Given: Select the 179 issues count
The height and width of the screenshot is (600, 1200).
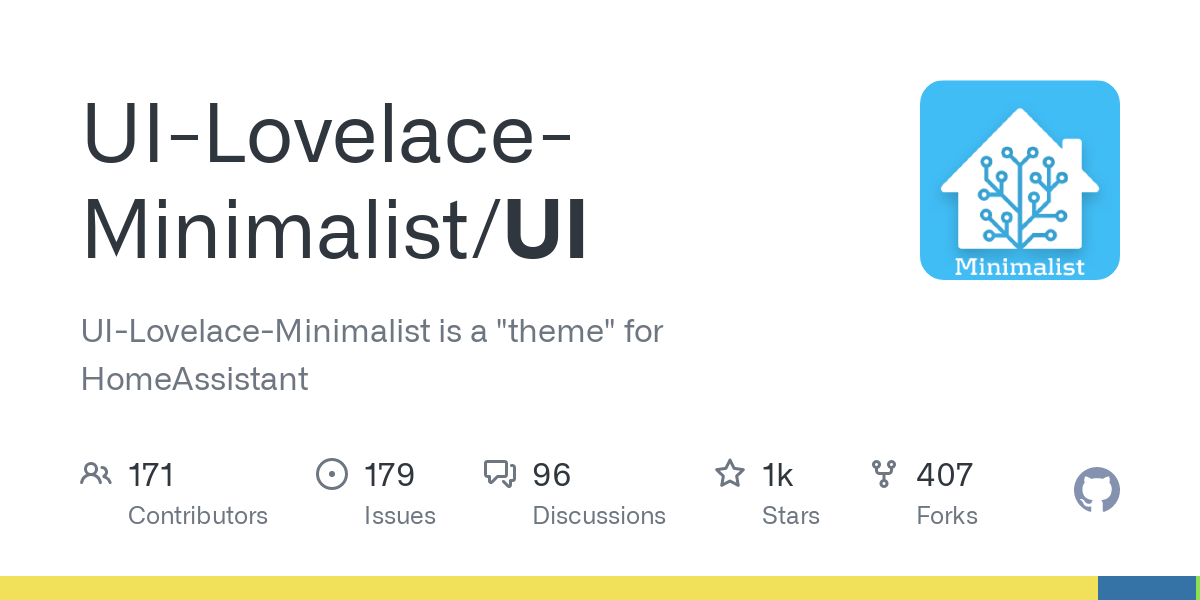Looking at the screenshot, I should click(389, 475).
